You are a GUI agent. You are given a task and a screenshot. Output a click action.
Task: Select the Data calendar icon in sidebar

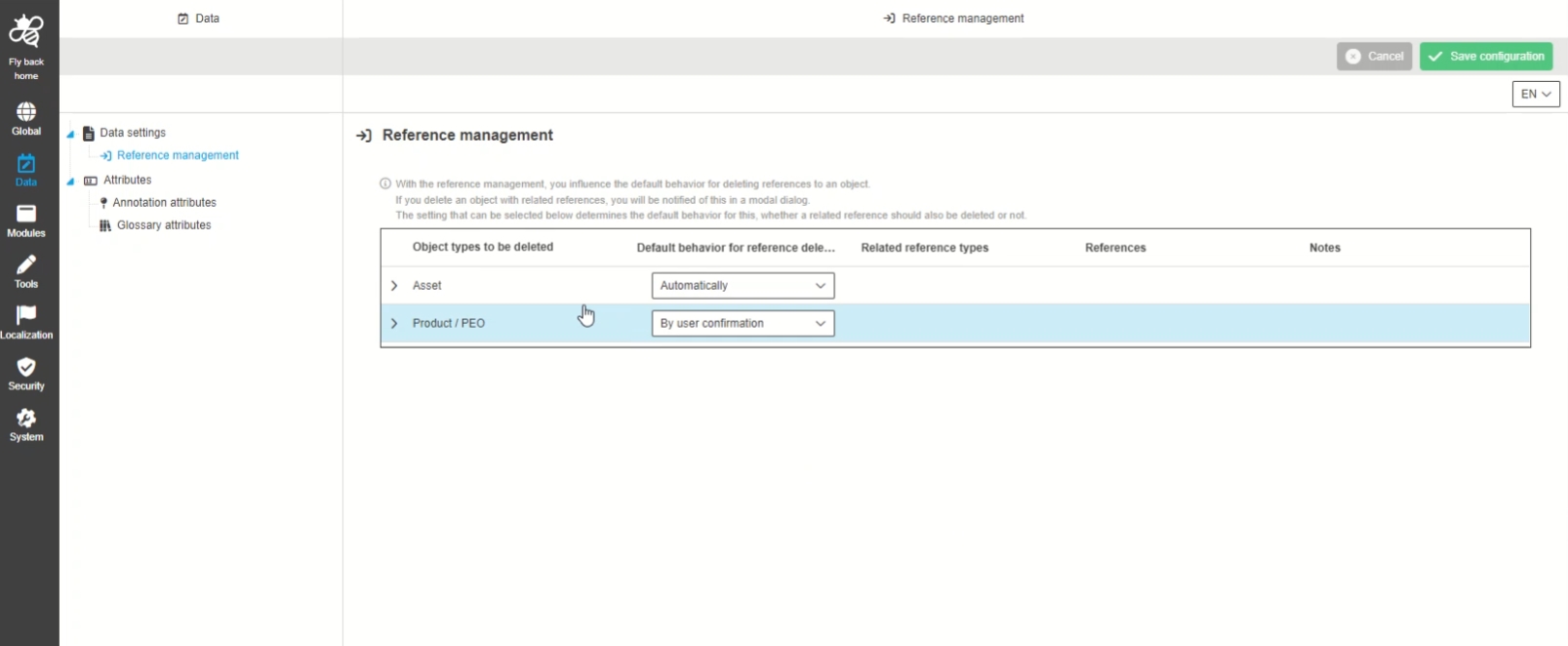coord(26,164)
